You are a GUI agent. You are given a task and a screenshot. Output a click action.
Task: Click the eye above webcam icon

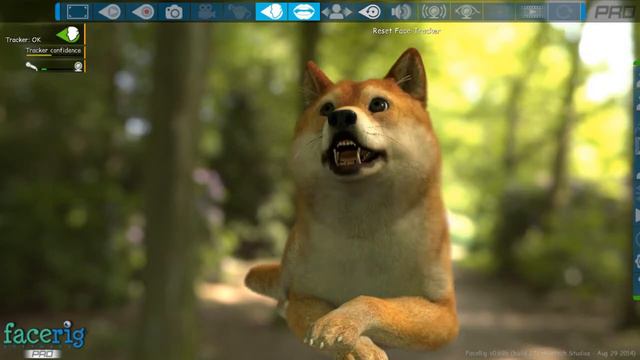point(467,12)
